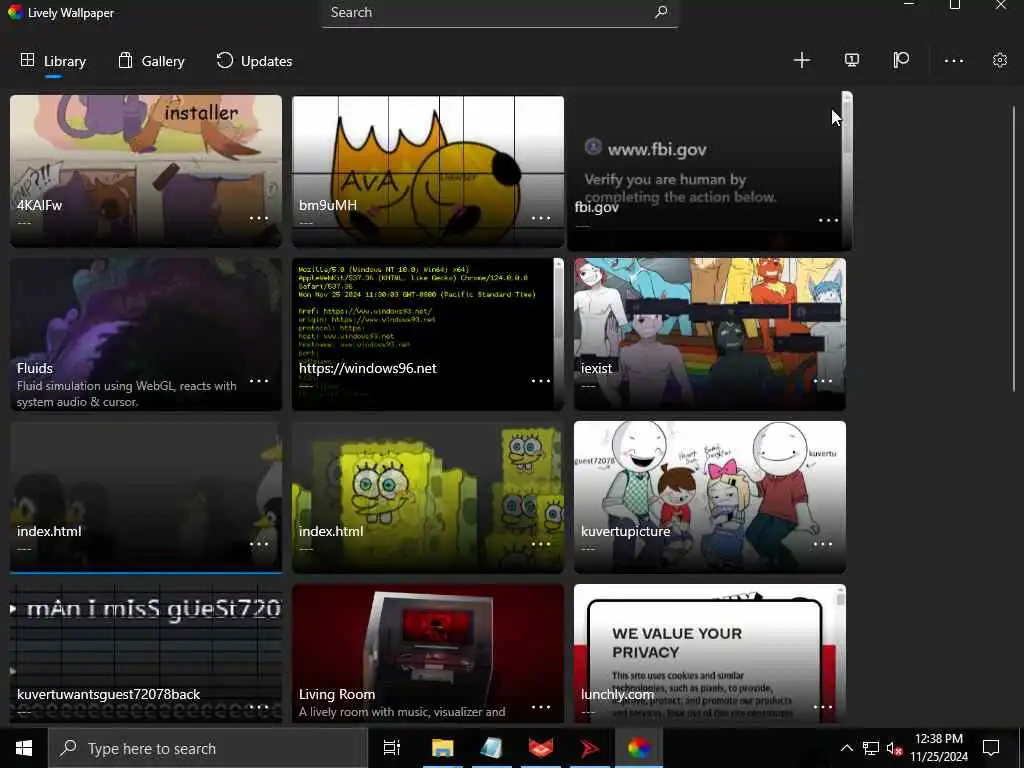
Task: Open more options for lunchly.com wallpaper
Action: point(823,707)
